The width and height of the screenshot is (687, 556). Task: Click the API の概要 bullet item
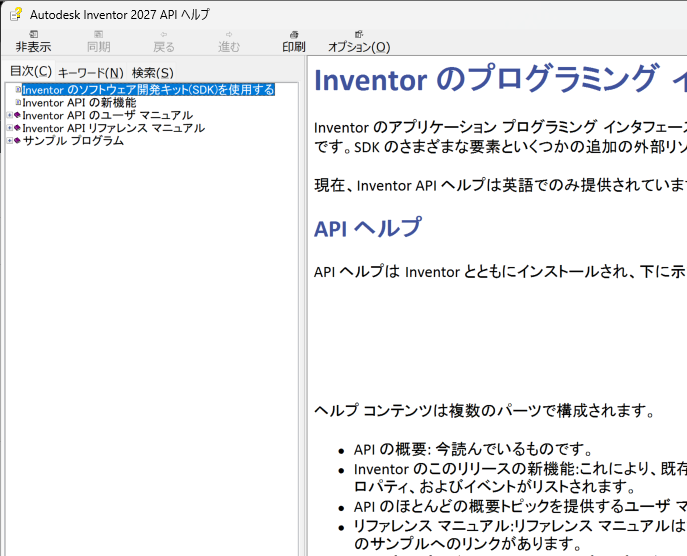tap(473, 449)
